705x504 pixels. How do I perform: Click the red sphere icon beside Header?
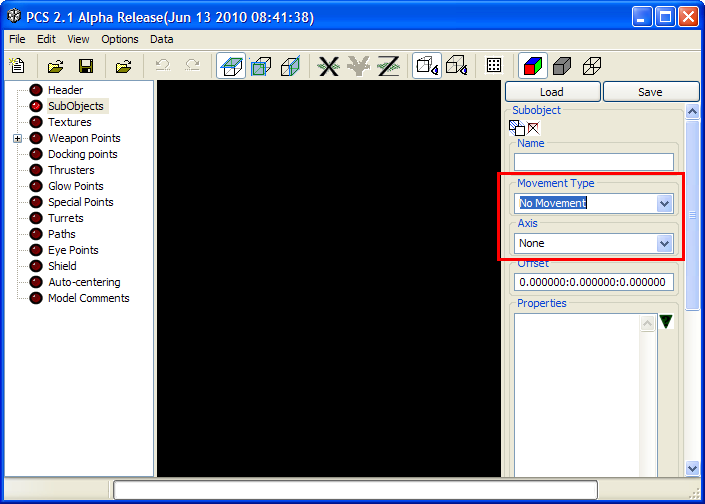click(36, 90)
